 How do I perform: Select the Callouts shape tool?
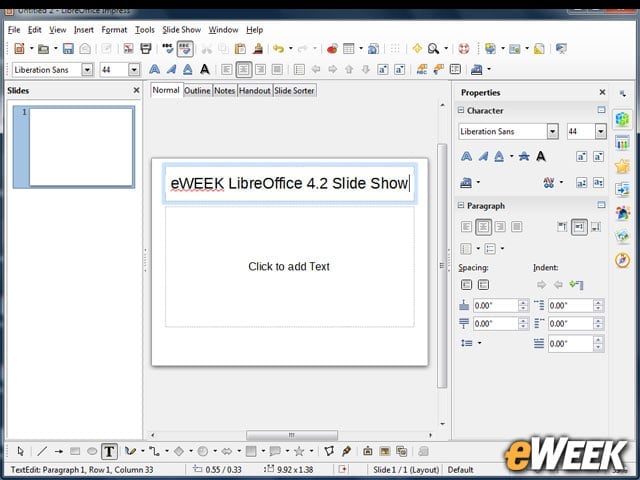pos(275,451)
